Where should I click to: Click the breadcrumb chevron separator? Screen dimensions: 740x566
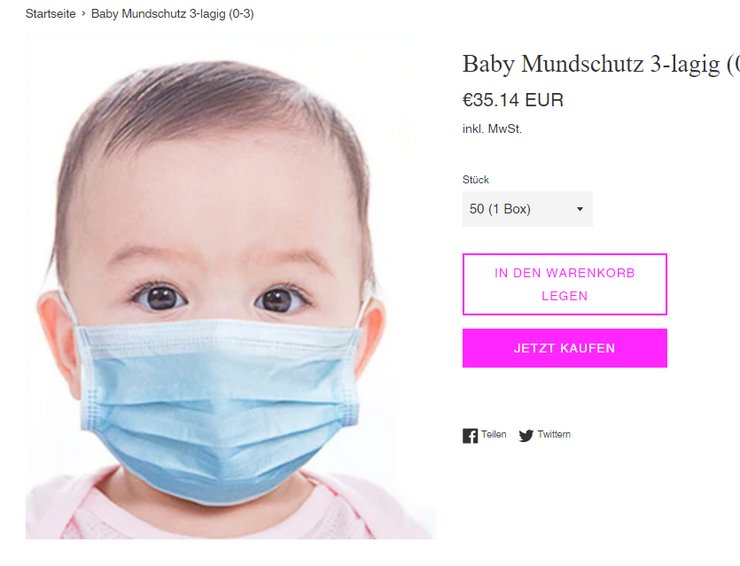click(84, 14)
